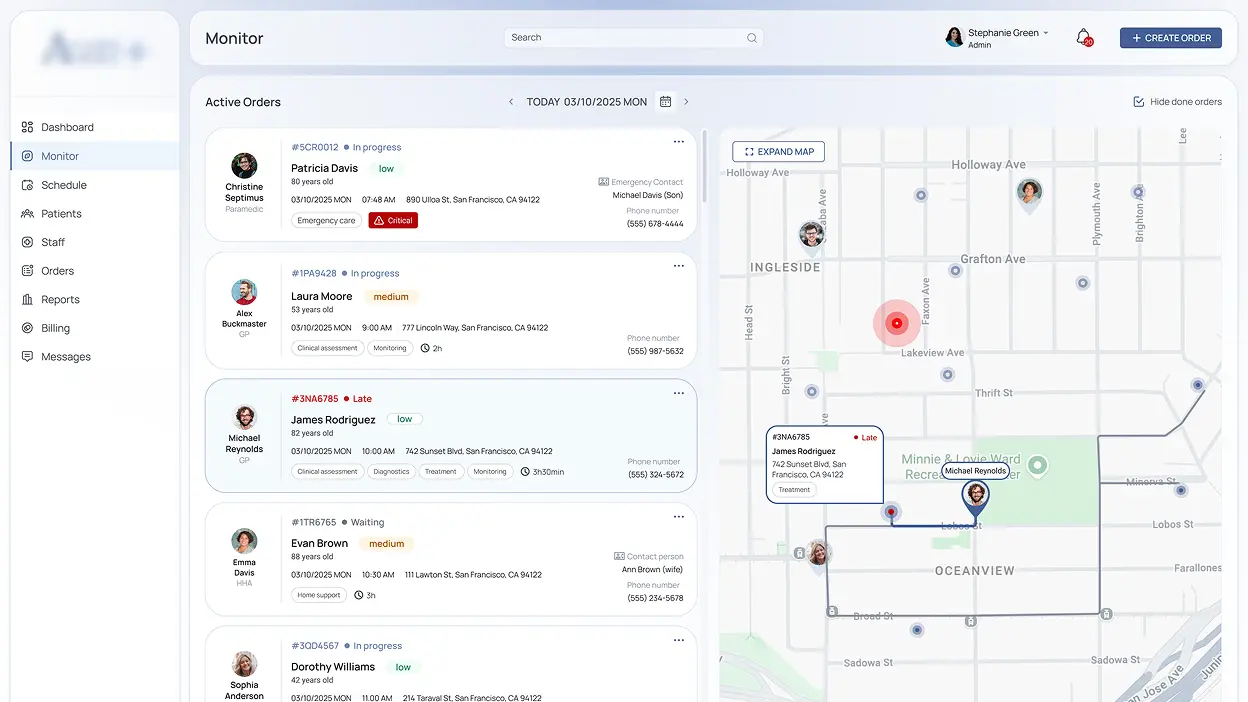This screenshot has height=702, width=1248.
Task: Open the Dashboard sidebar item
Action: [x=67, y=127]
